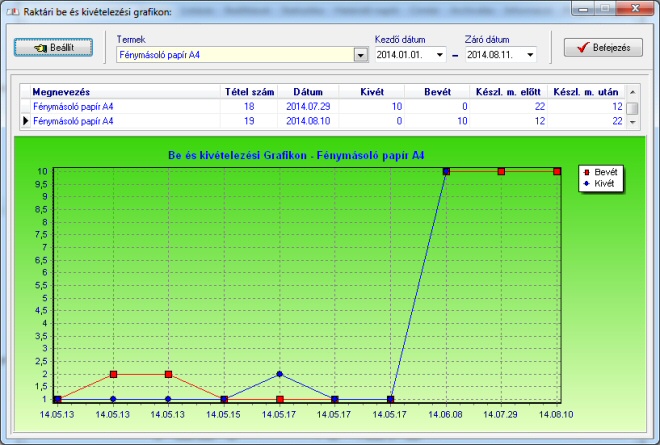This screenshot has width=660, height=445.
Task: Click the Készl. m. előtt column header
Action: coord(508,92)
